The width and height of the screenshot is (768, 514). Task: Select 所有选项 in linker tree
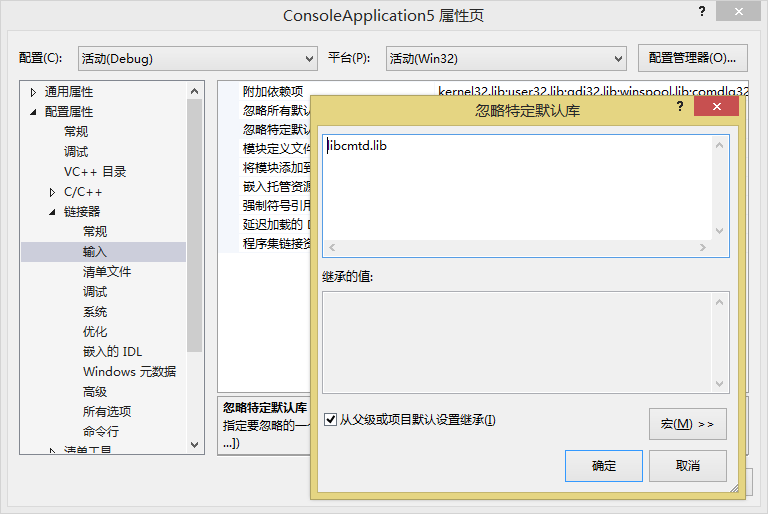[x=106, y=412]
